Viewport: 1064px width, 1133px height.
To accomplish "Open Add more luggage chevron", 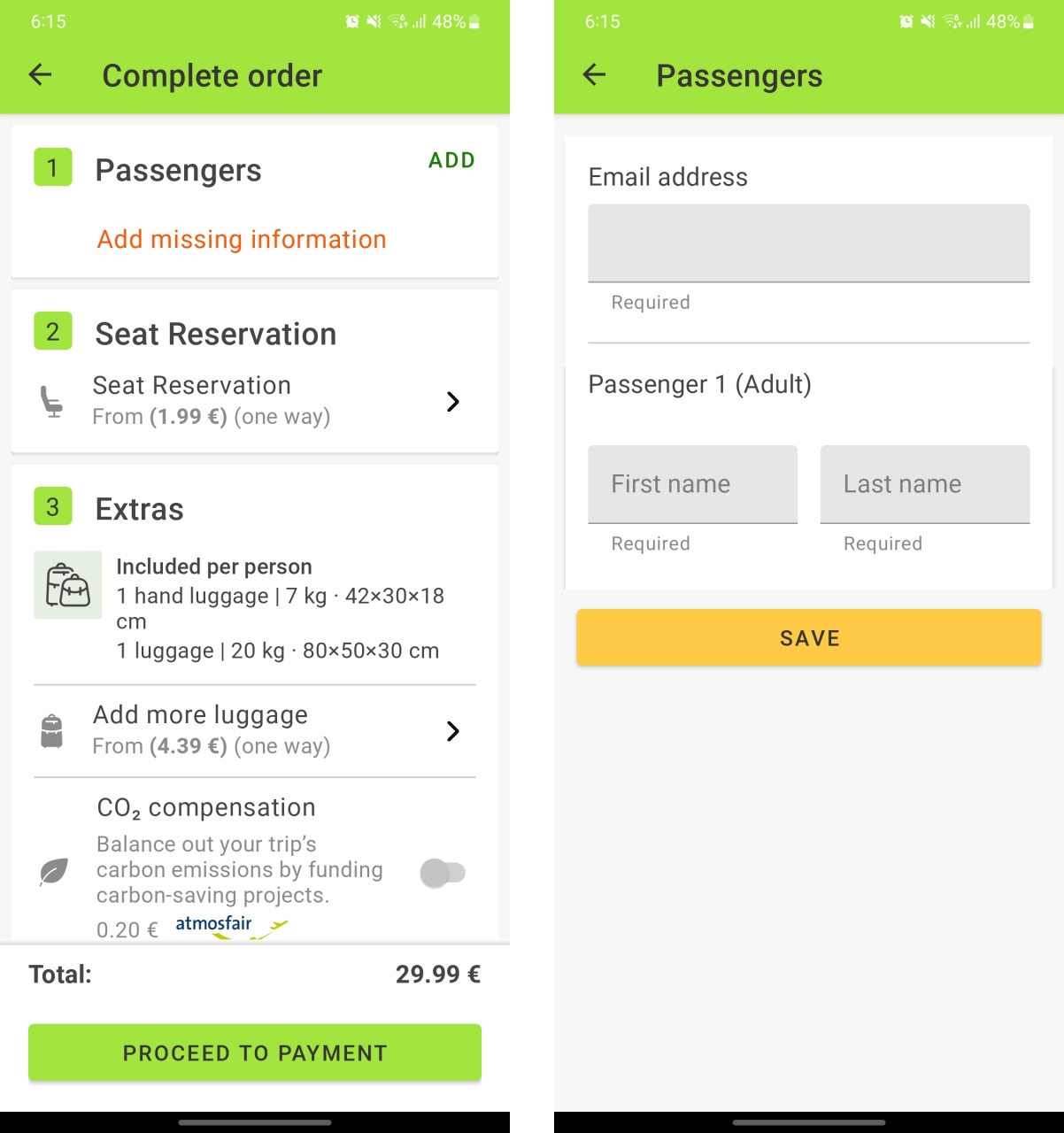I will [453, 731].
